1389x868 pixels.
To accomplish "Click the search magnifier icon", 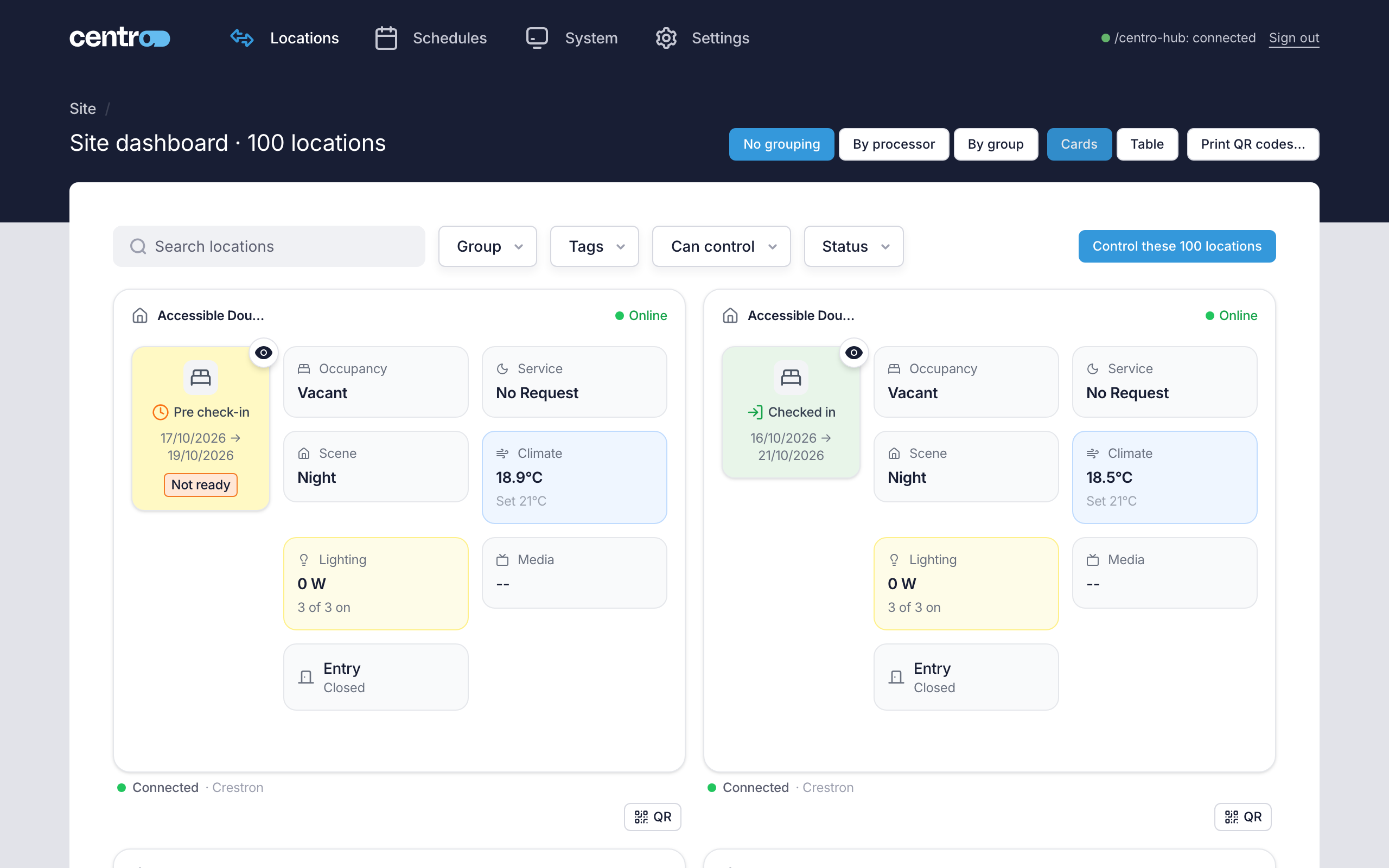I will (x=138, y=246).
